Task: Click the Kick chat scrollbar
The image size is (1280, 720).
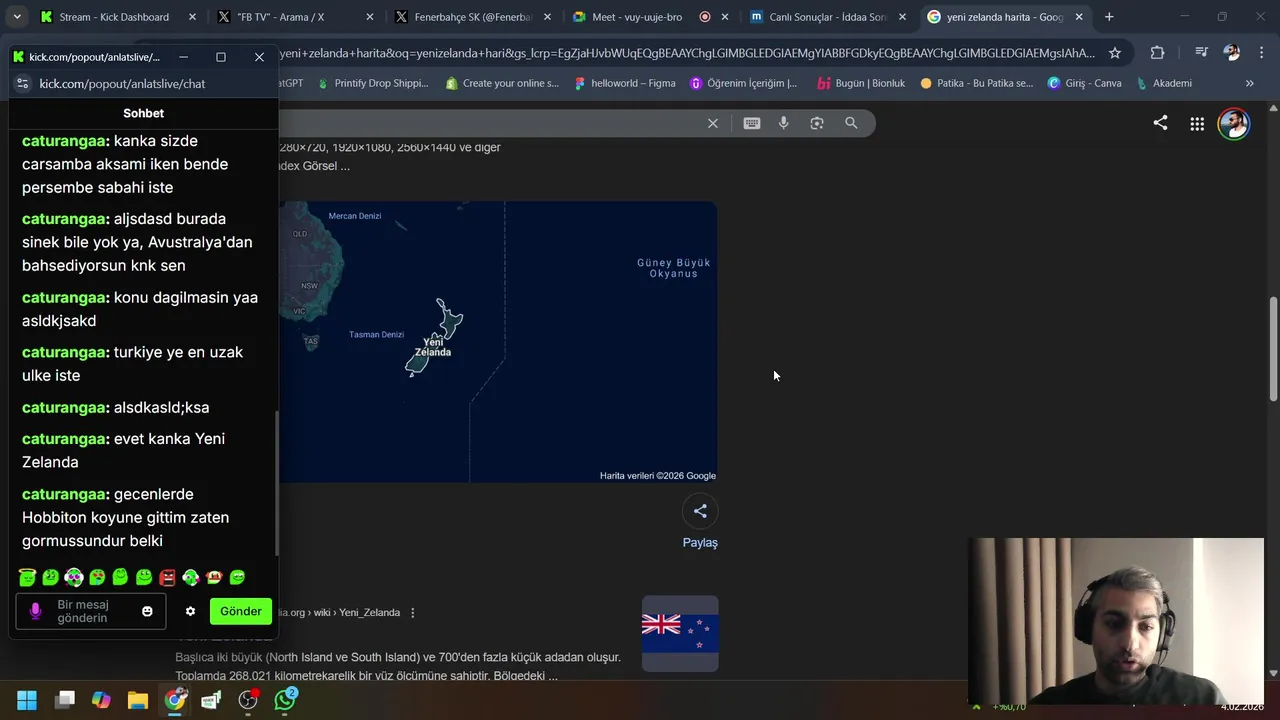Action: click(x=276, y=484)
